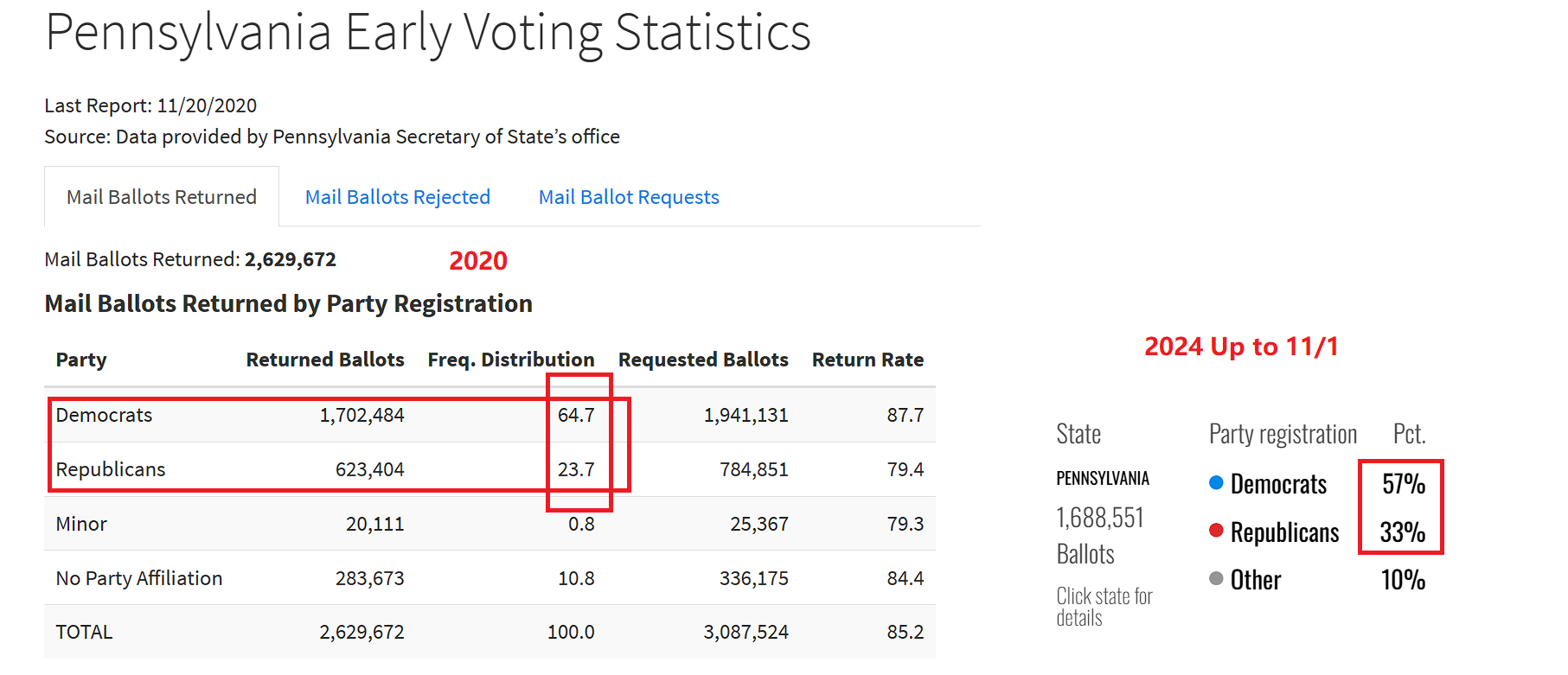Click the Freq. Distribution column header
The width and height of the screenshot is (1568, 675).
510,360
